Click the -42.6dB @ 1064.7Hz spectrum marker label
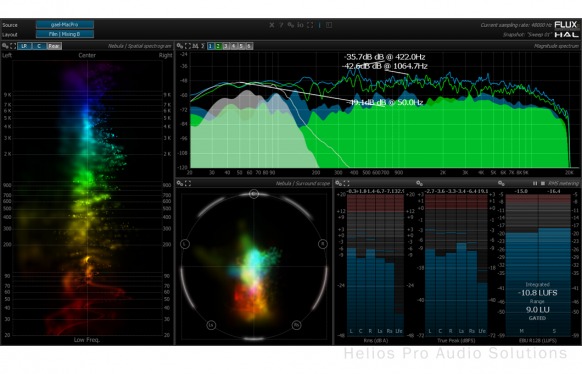This screenshot has width=582, height=374. click(385, 66)
